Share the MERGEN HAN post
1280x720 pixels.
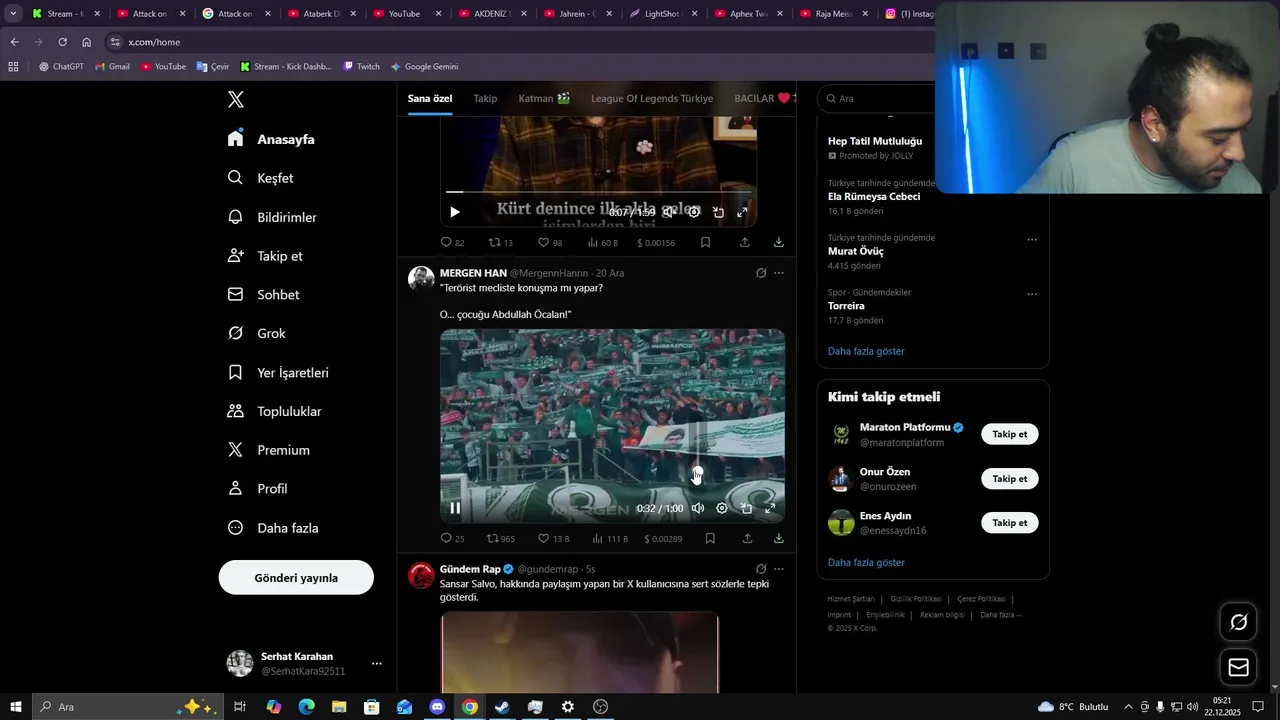coord(747,538)
